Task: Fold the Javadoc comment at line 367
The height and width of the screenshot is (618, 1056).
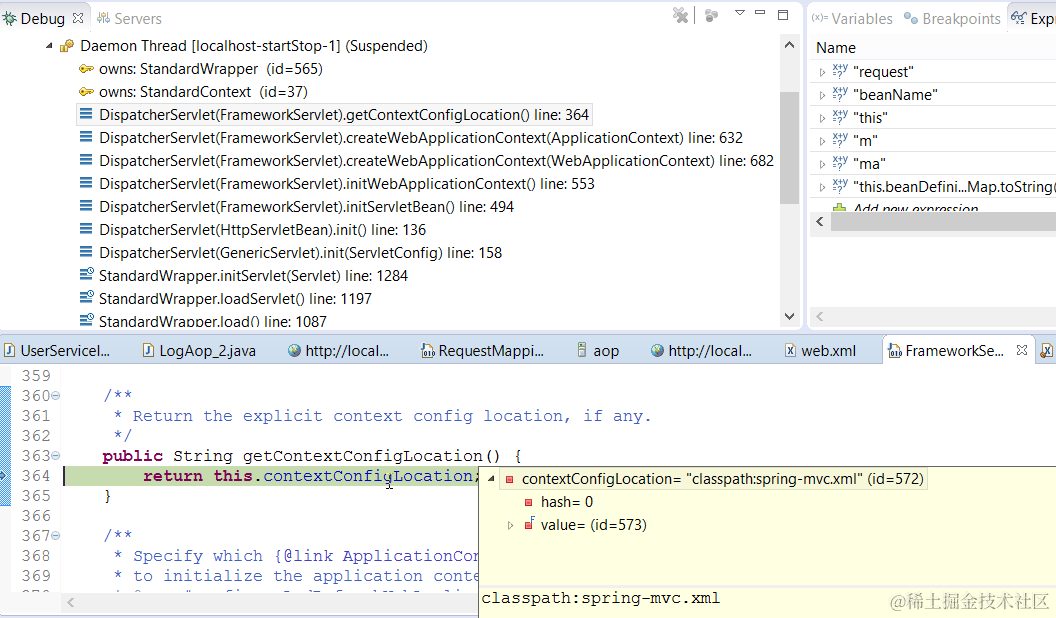Action: coord(56,536)
